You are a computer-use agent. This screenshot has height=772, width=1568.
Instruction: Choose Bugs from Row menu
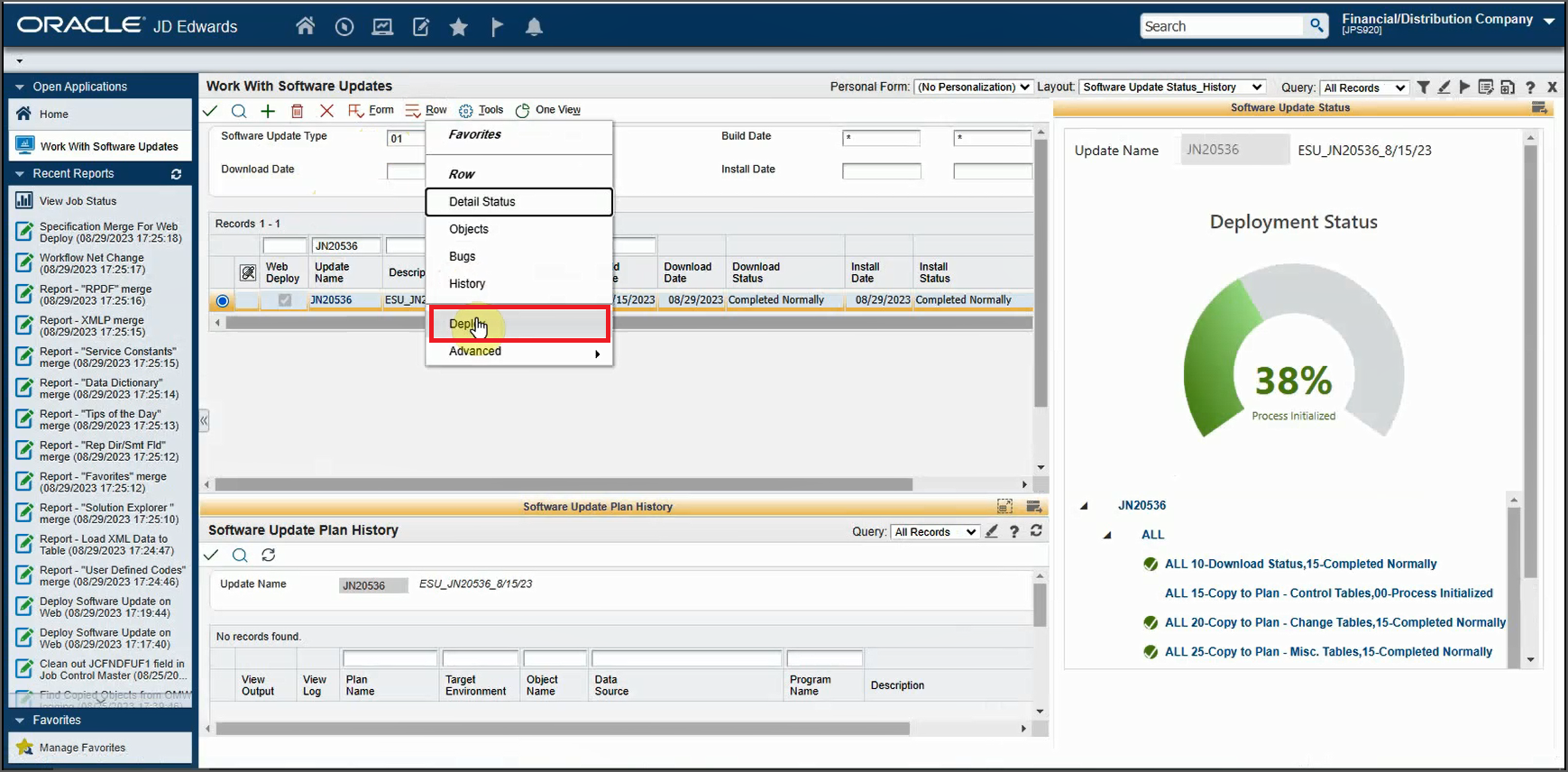518,256
